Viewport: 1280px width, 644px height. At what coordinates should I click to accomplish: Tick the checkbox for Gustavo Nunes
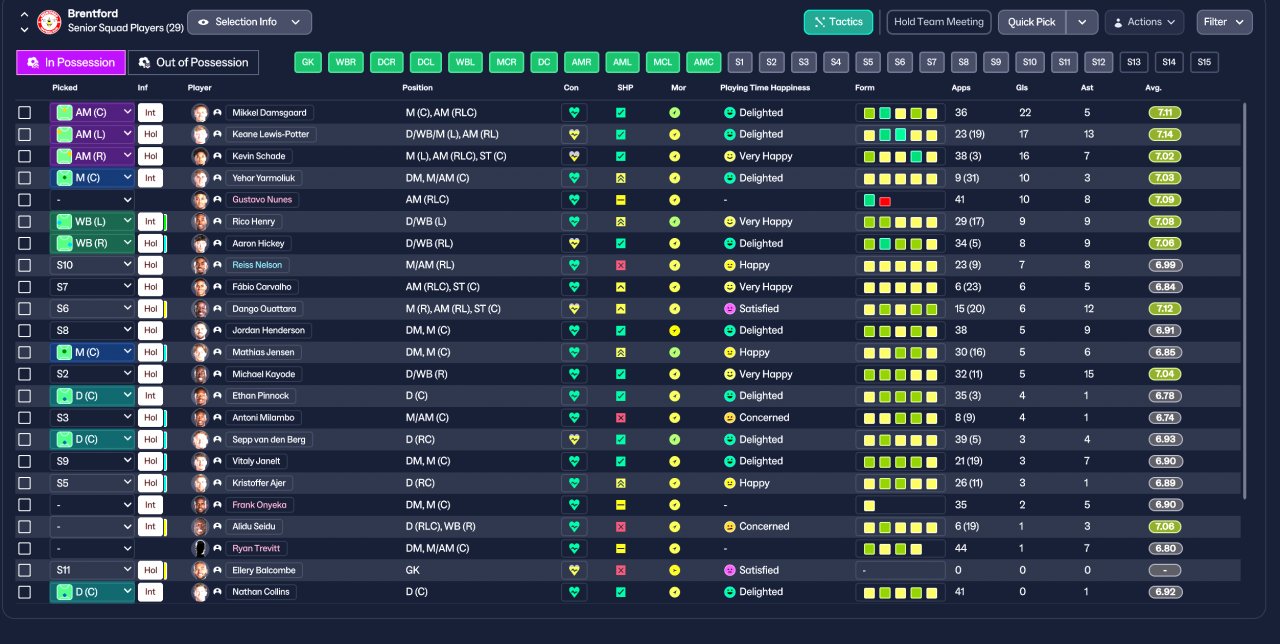25,200
